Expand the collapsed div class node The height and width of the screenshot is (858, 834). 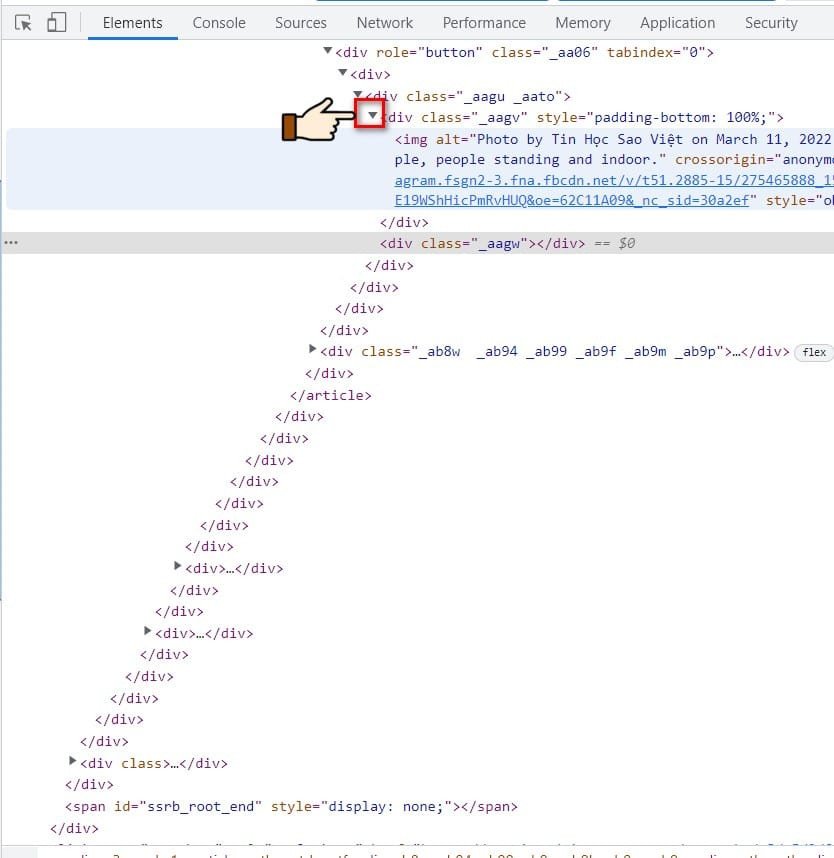tap(73, 762)
